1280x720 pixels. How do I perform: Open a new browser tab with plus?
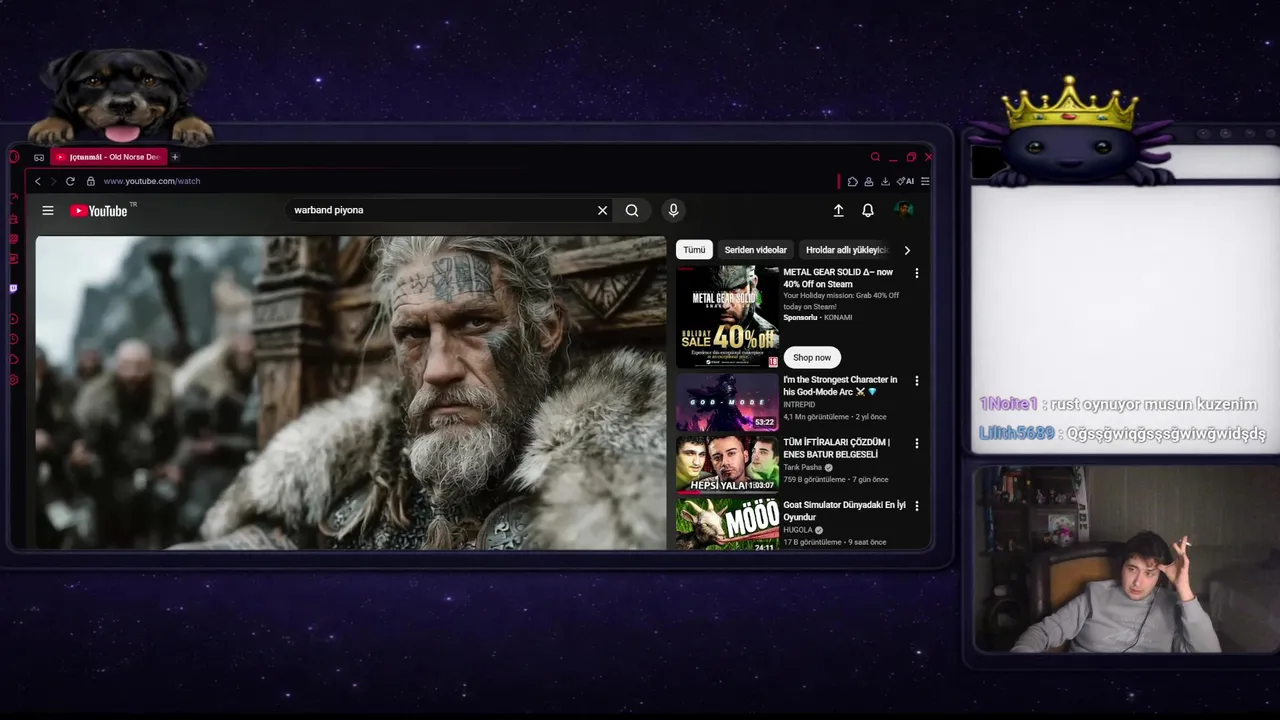tap(175, 157)
